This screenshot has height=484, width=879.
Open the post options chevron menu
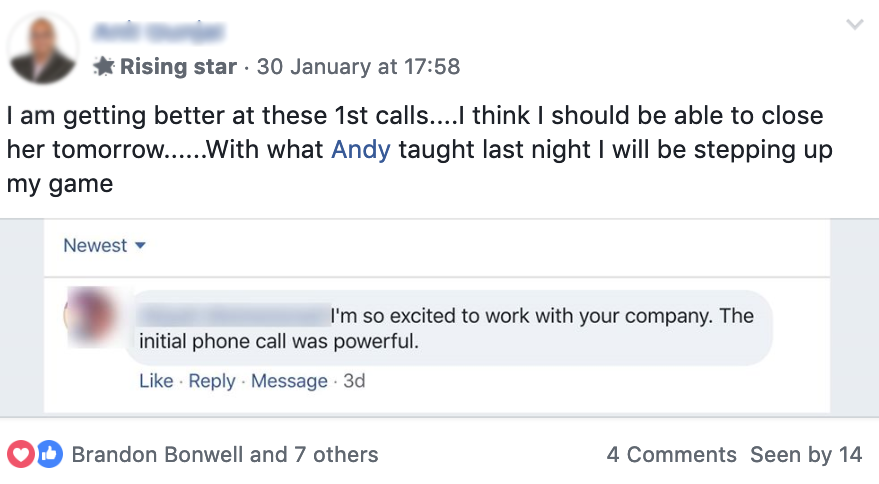854,24
